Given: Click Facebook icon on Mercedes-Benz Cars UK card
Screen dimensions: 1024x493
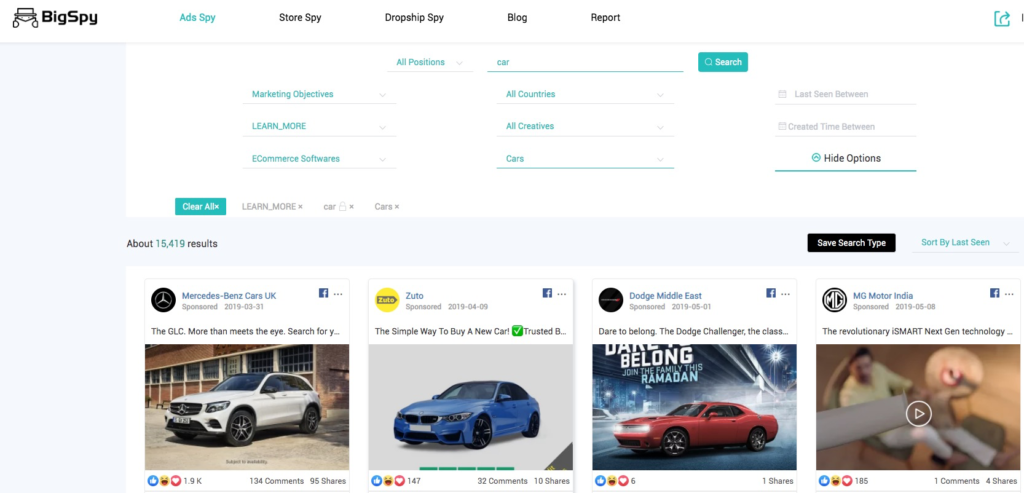Looking at the screenshot, I should click(x=323, y=293).
